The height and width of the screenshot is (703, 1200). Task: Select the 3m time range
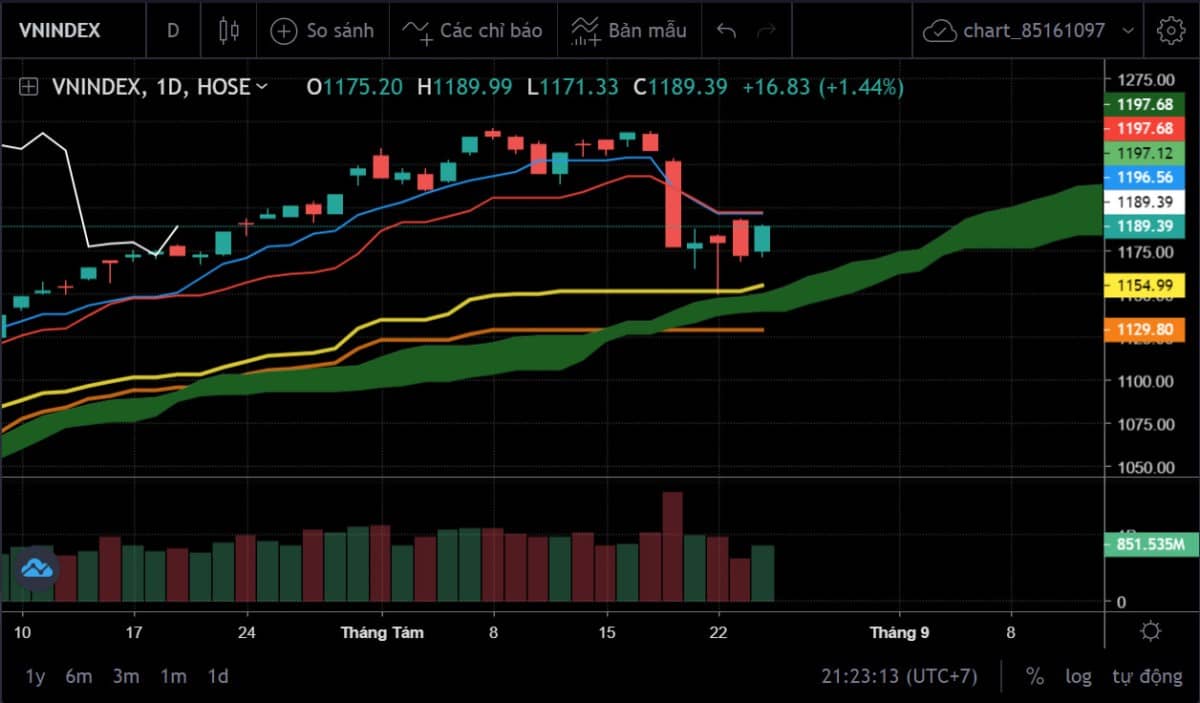point(126,677)
